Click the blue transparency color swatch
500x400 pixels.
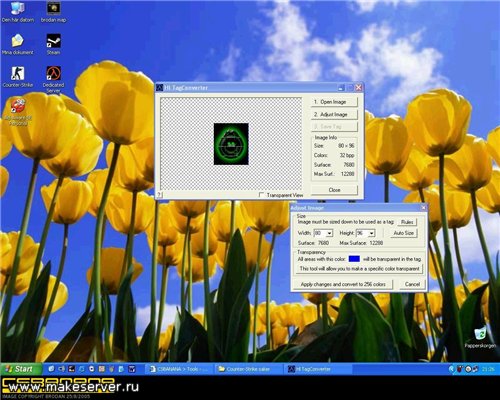(x=354, y=259)
